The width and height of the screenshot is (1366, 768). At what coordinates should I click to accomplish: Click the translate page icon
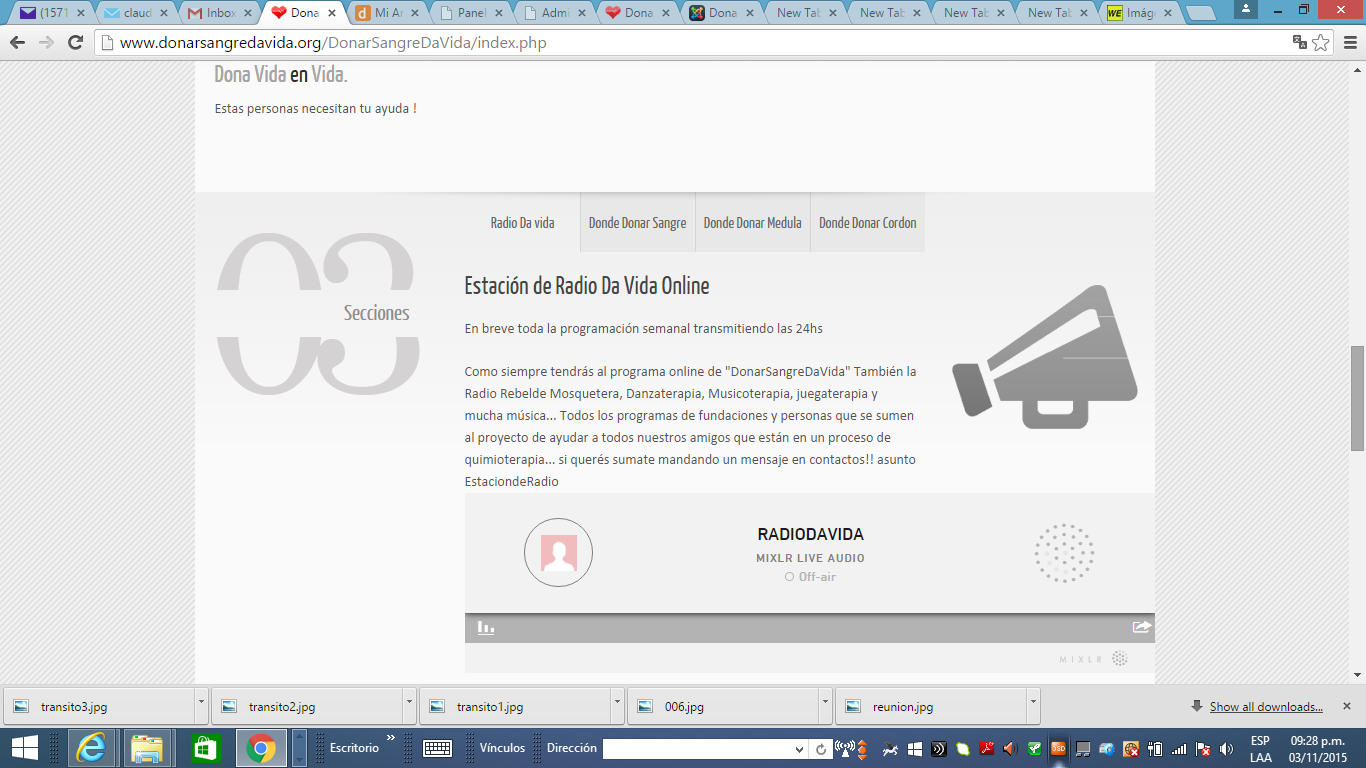coord(1299,42)
